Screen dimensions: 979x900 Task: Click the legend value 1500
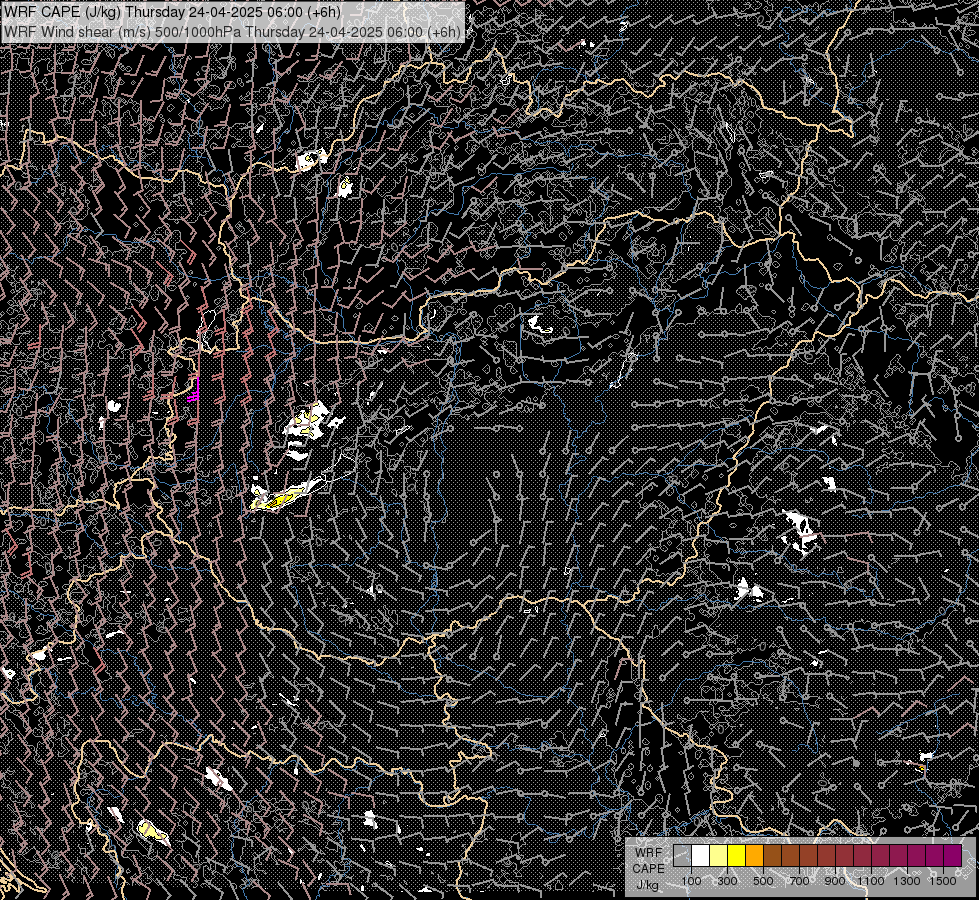[x=943, y=881]
